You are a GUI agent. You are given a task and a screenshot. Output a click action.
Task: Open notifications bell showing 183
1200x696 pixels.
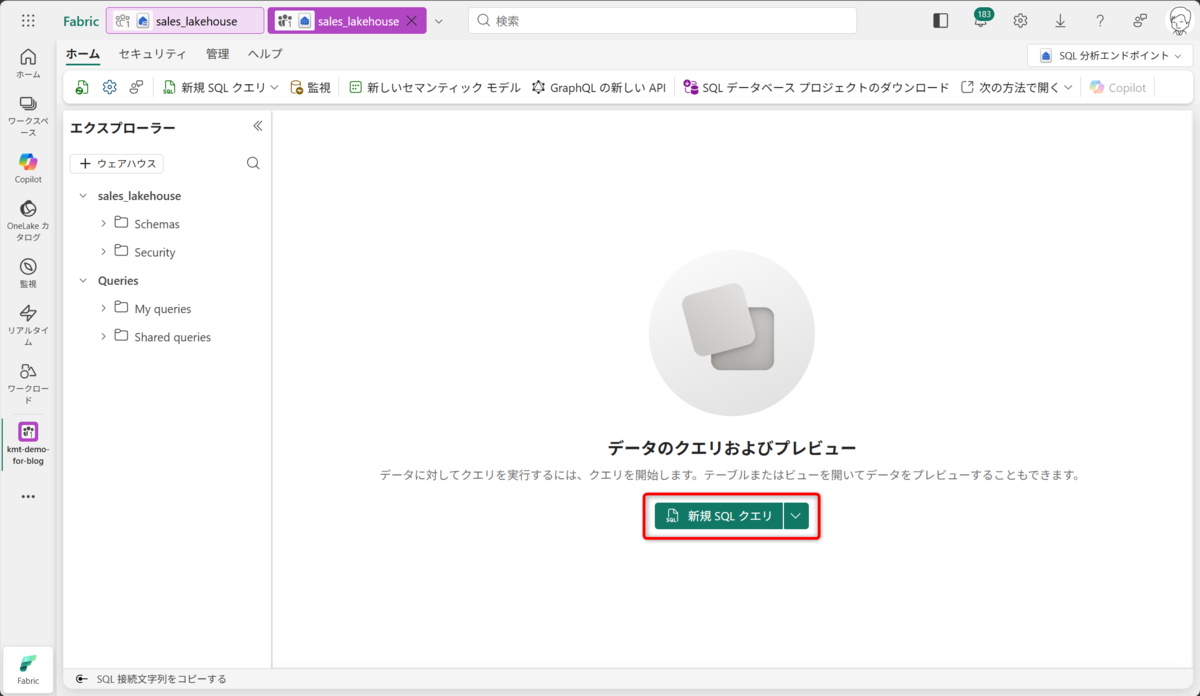[981, 20]
